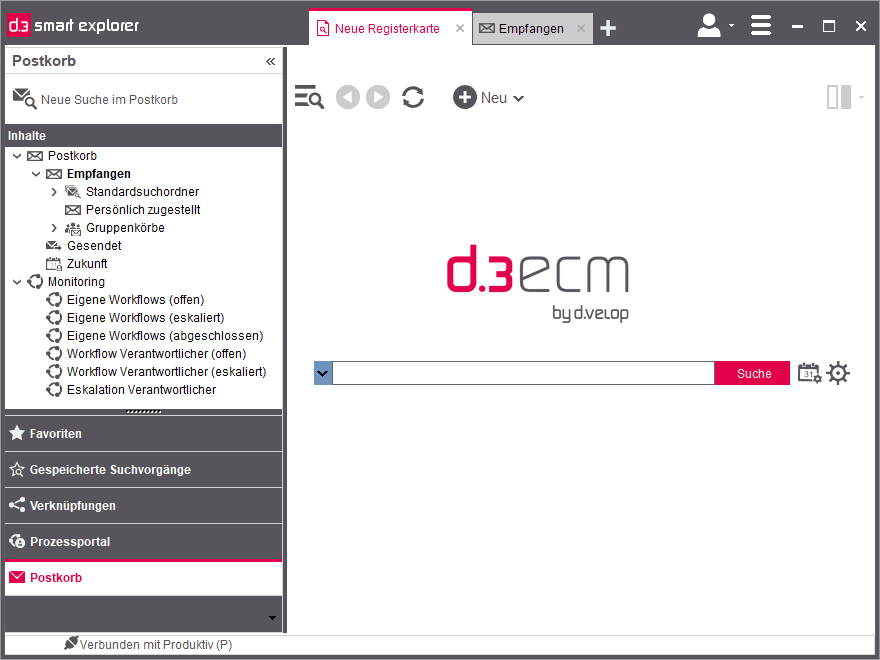Close the Neue Registerkarte tab
This screenshot has height=660, width=880.
(x=460, y=29)
